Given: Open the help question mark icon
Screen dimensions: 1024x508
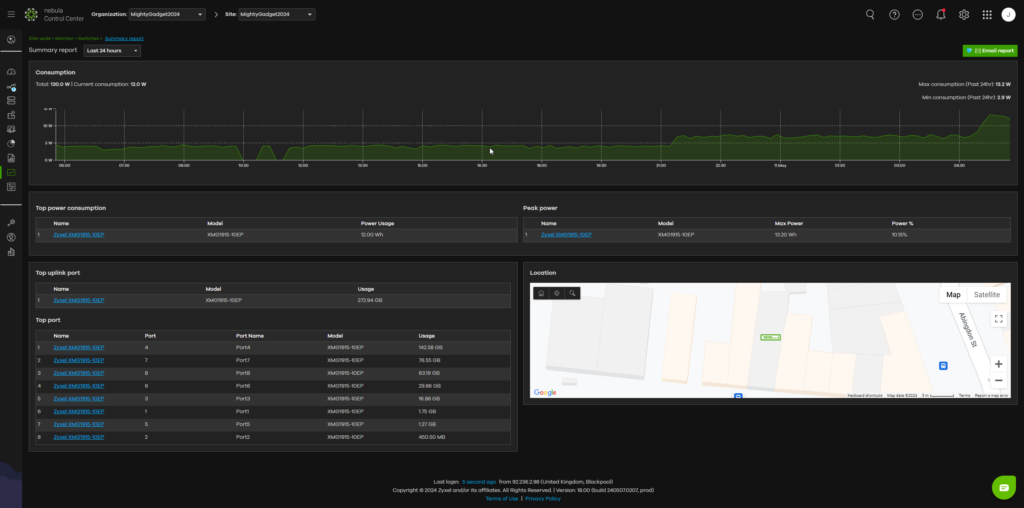Looking at the screenshot, I should 894,15.
